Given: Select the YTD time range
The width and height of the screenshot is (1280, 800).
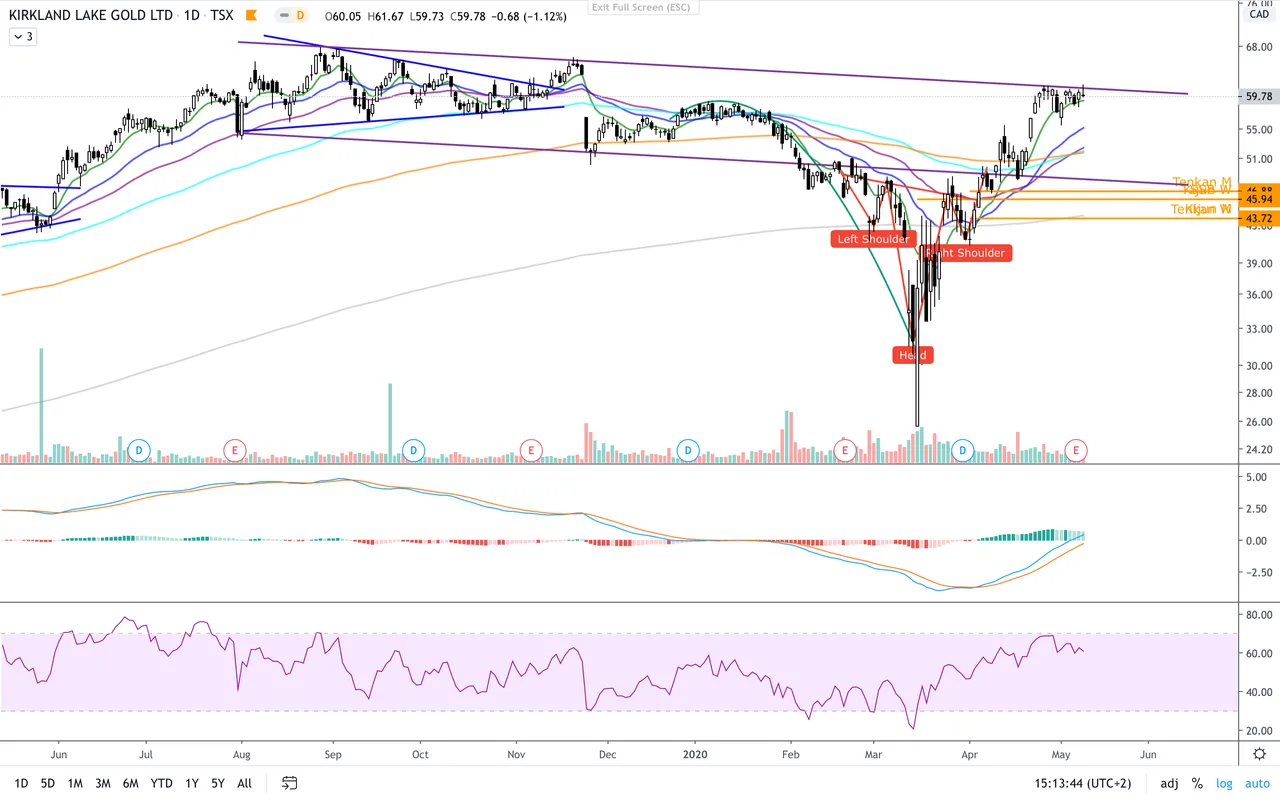Looking at the screenshot, I should point(160,783).
